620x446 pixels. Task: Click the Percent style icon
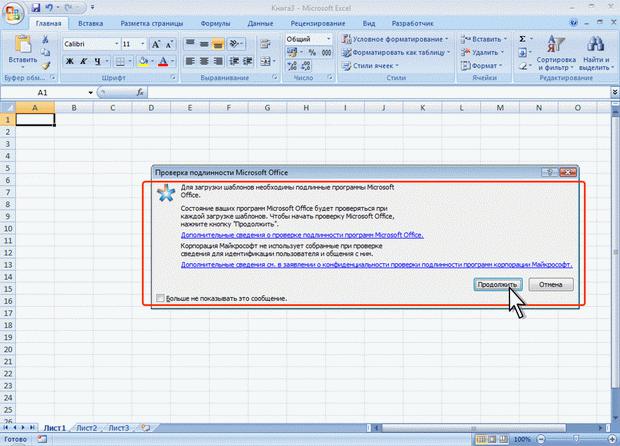(312, 52)
